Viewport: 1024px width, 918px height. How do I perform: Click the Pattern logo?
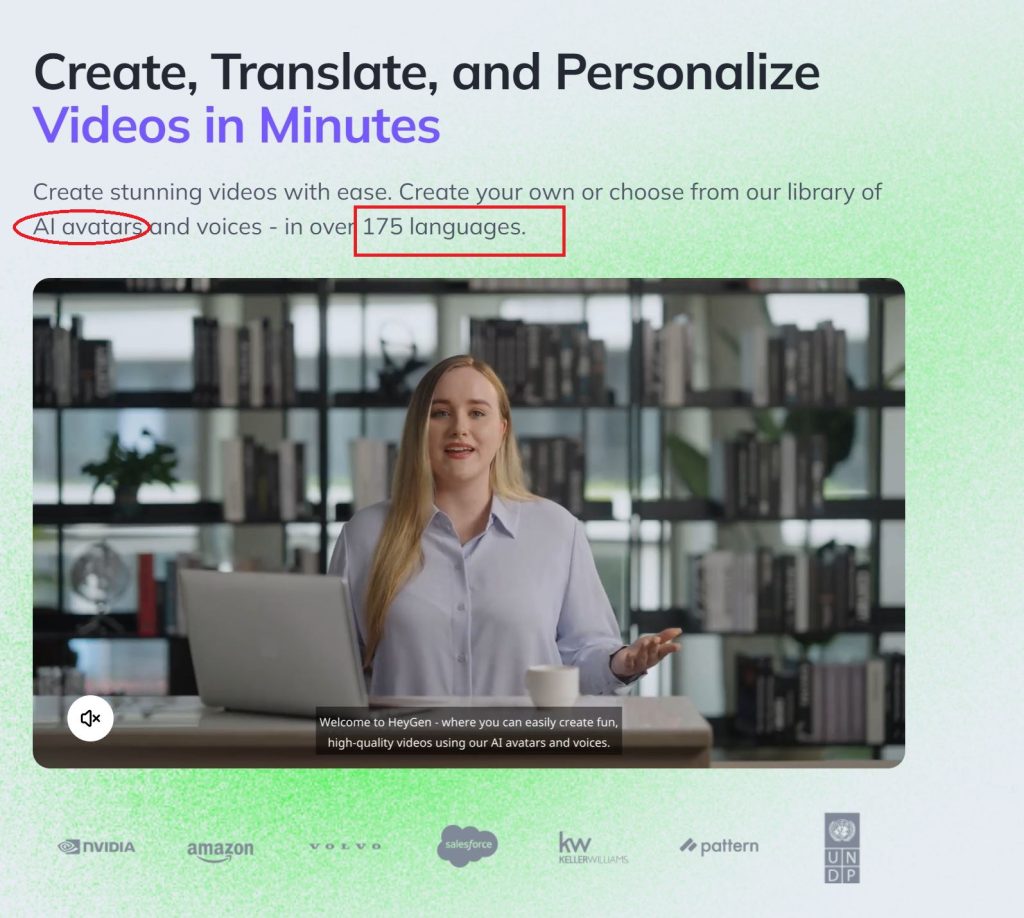(719, 846)
